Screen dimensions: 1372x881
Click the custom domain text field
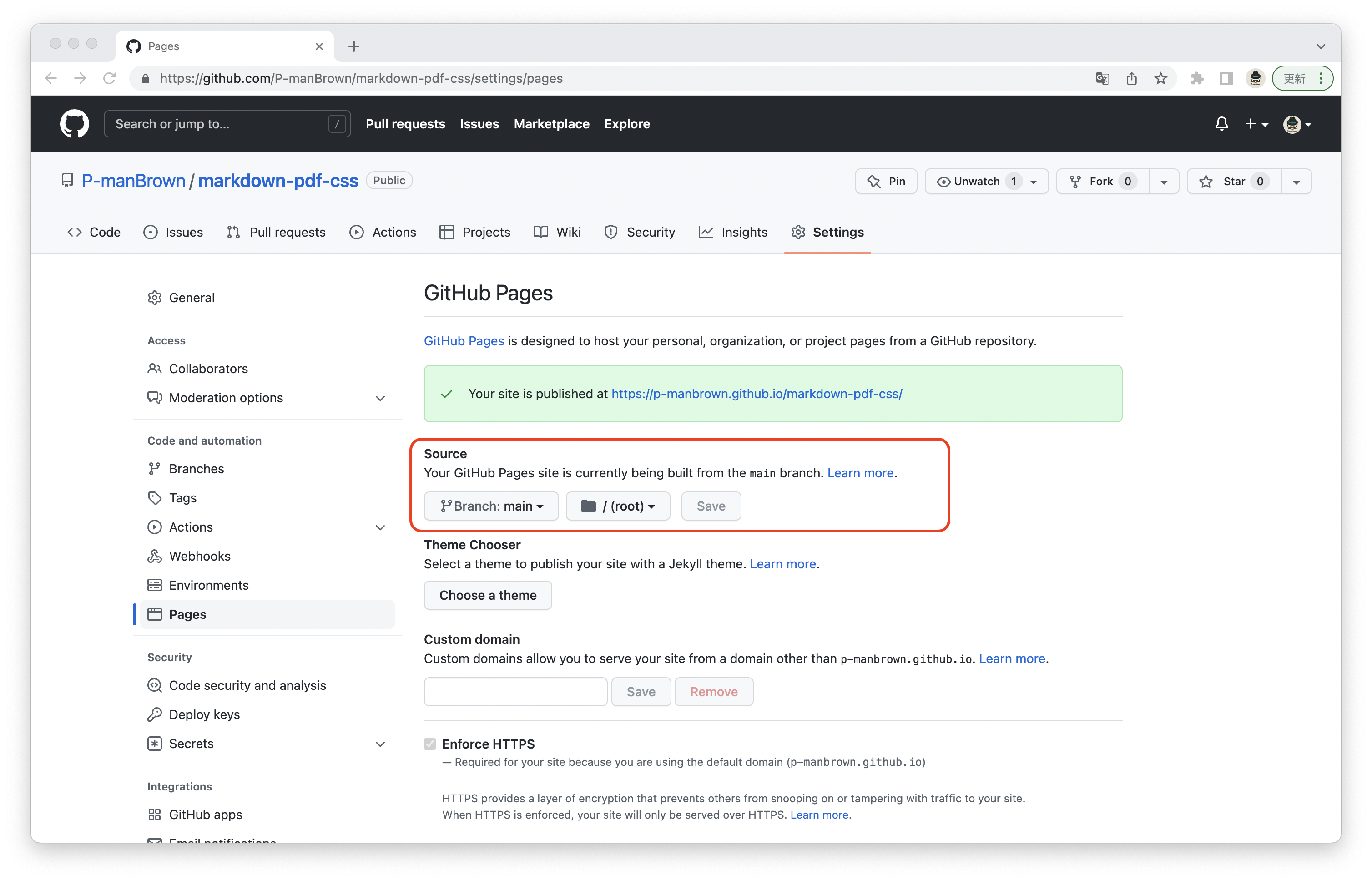click(515, 692)
